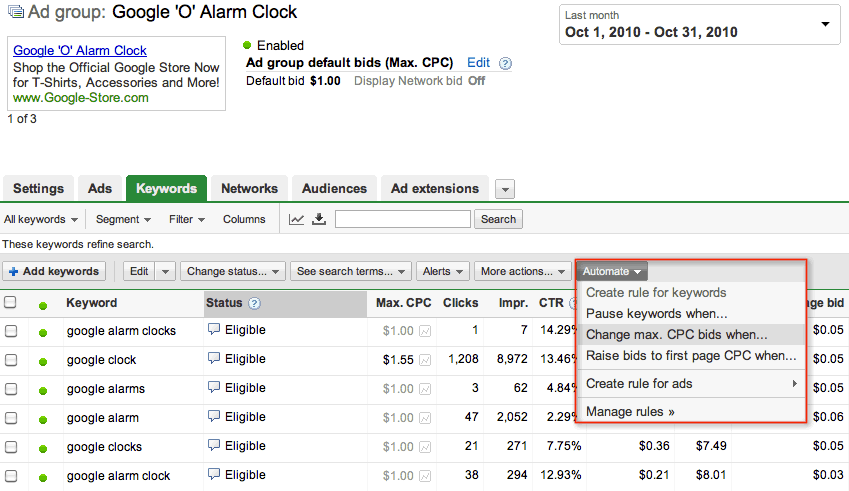The width and height of the screenshot is (849, 491).
Task: Open the See search terms dropdown
Action: click(351, 271)
